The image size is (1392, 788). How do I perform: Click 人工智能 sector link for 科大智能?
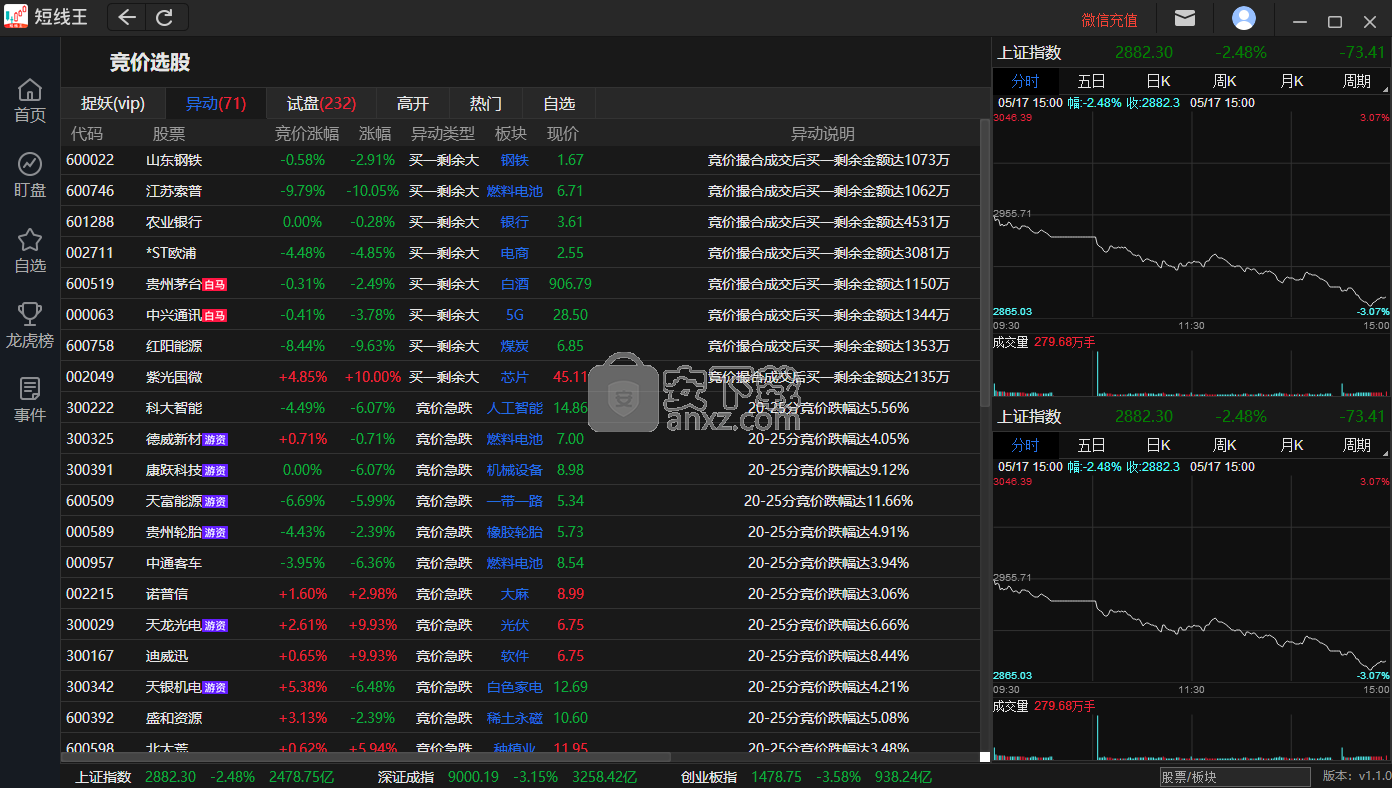click(x=515, y=408)
